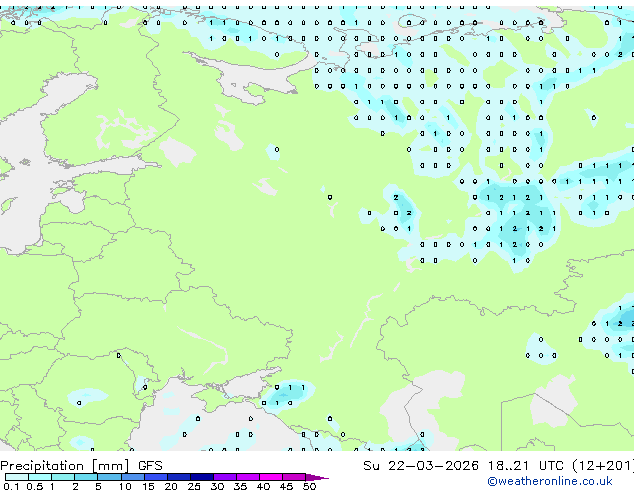Pick the 25–30 mm navy legend swatch
Screen dimensions: 634x490
pos(202,477)
